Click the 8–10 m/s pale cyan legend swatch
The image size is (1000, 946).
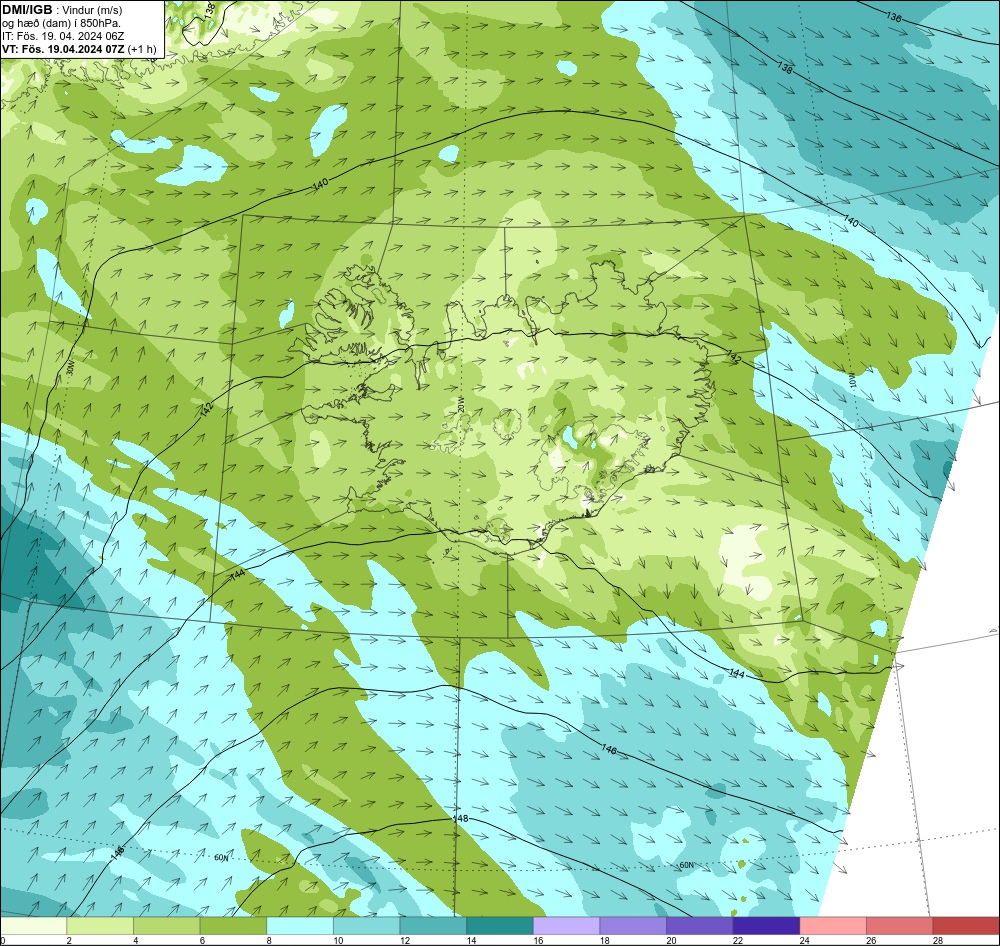click(300, 925)
